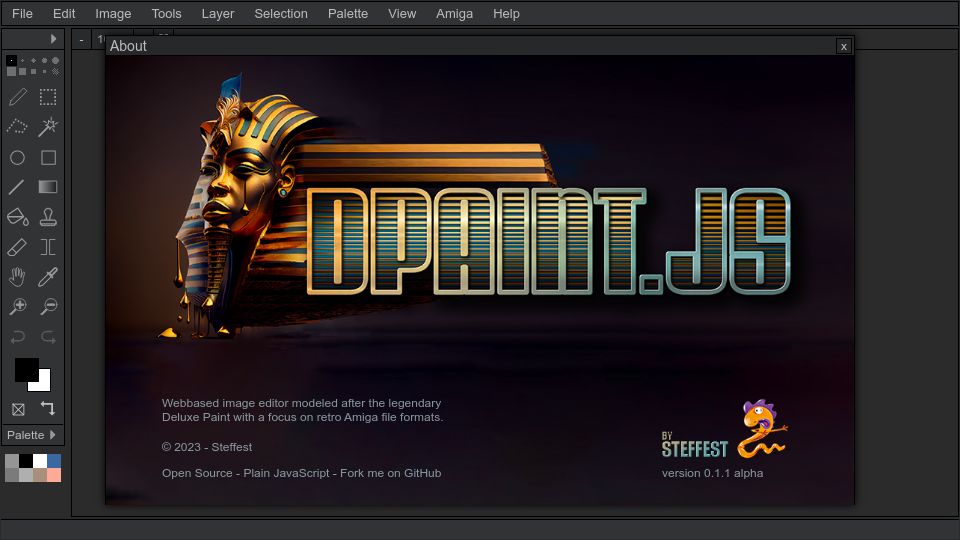The width and height of the screenshot is (960, 540).
Task: Select the paint bucket fill tool
Action: pos(18,217)
